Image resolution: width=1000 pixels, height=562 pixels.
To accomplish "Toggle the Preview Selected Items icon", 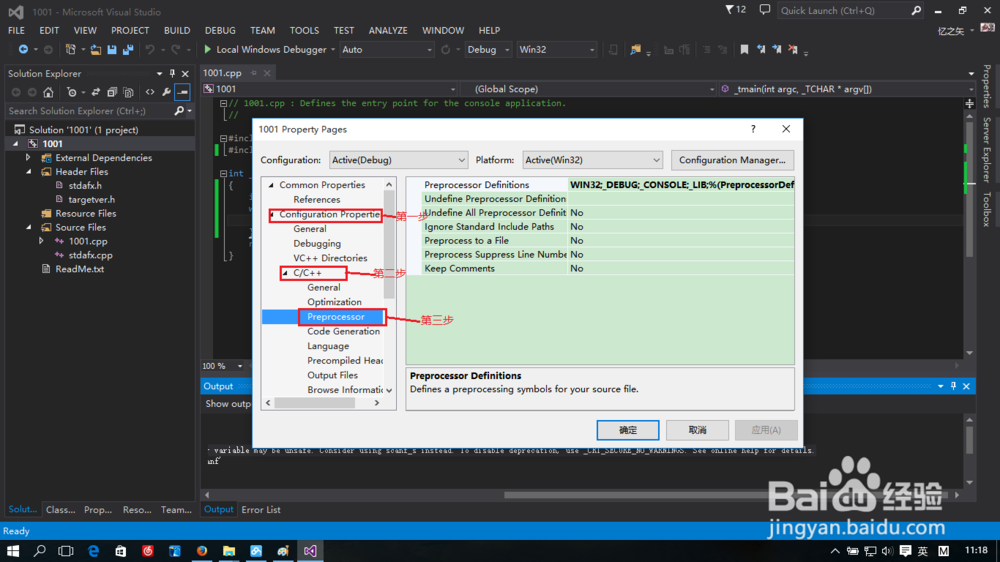I will click(x=183, y=92).
